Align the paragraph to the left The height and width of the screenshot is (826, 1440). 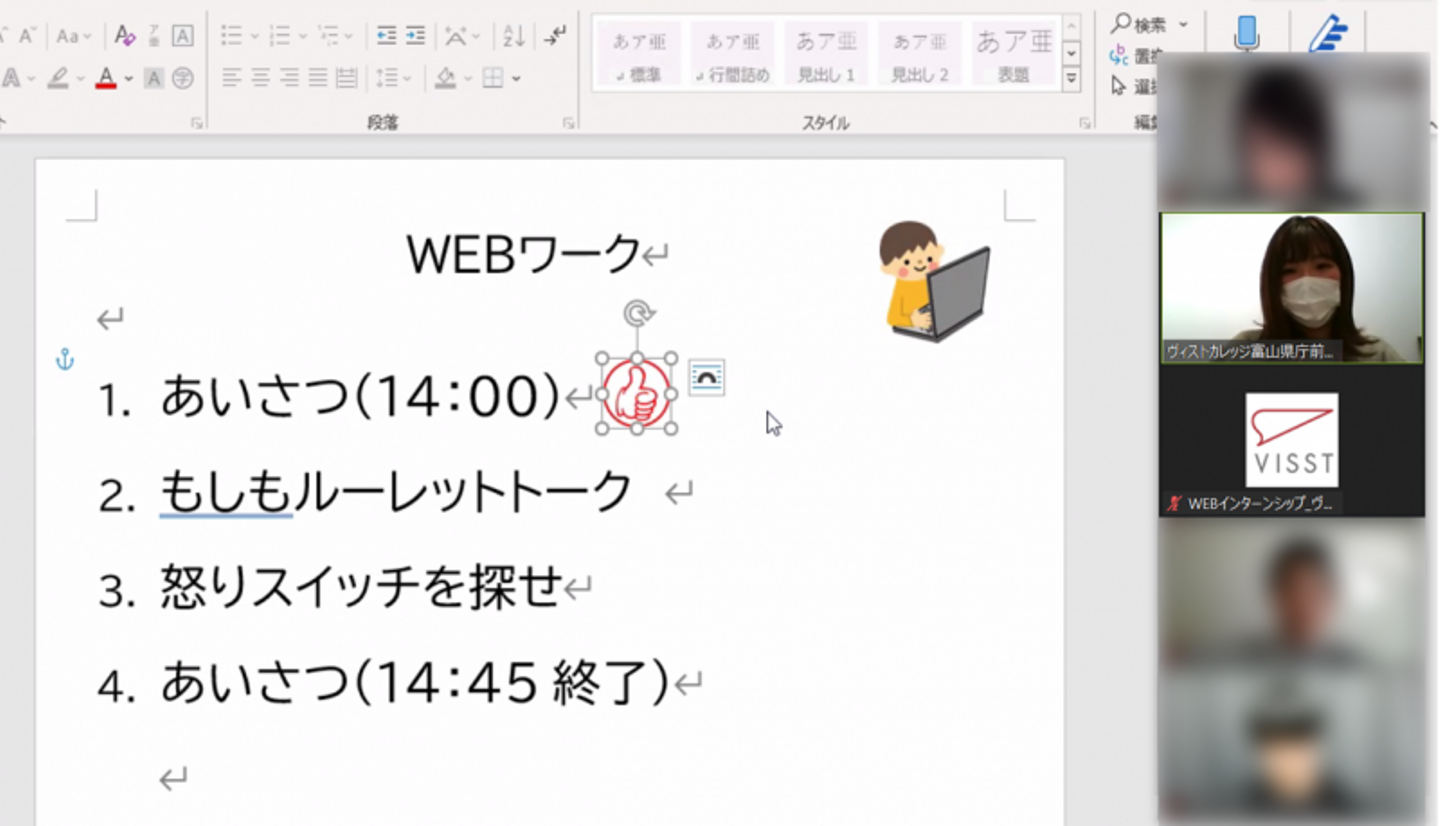[x=232, y=78]
